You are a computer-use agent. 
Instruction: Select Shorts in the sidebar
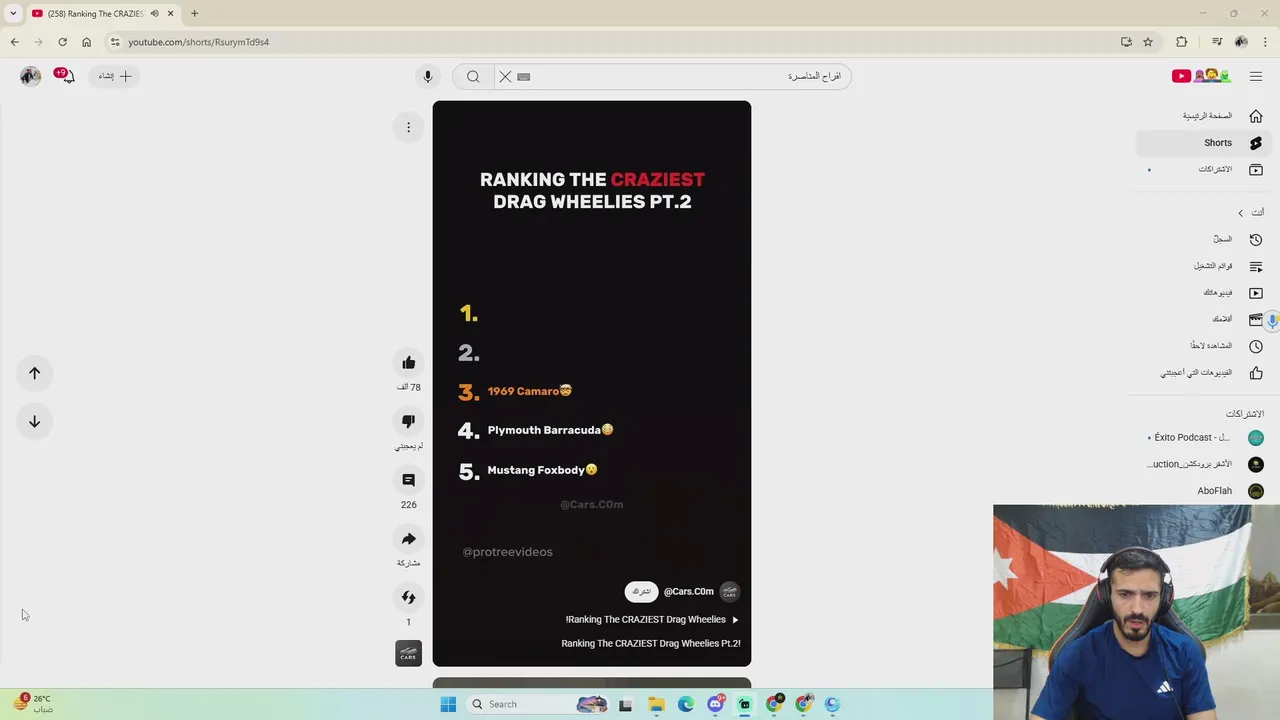point(1204,143)
